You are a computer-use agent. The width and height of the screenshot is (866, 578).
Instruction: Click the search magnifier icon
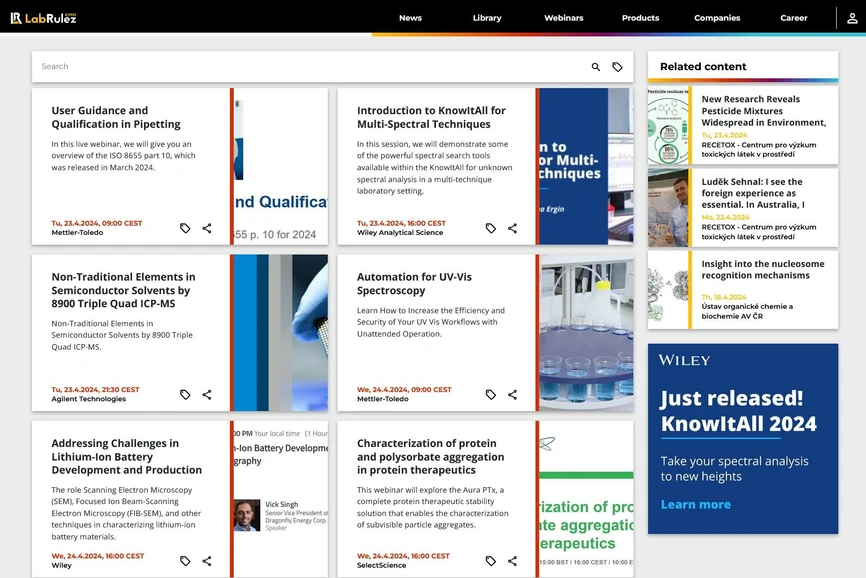pyautogui.click(x=595, y=67)
